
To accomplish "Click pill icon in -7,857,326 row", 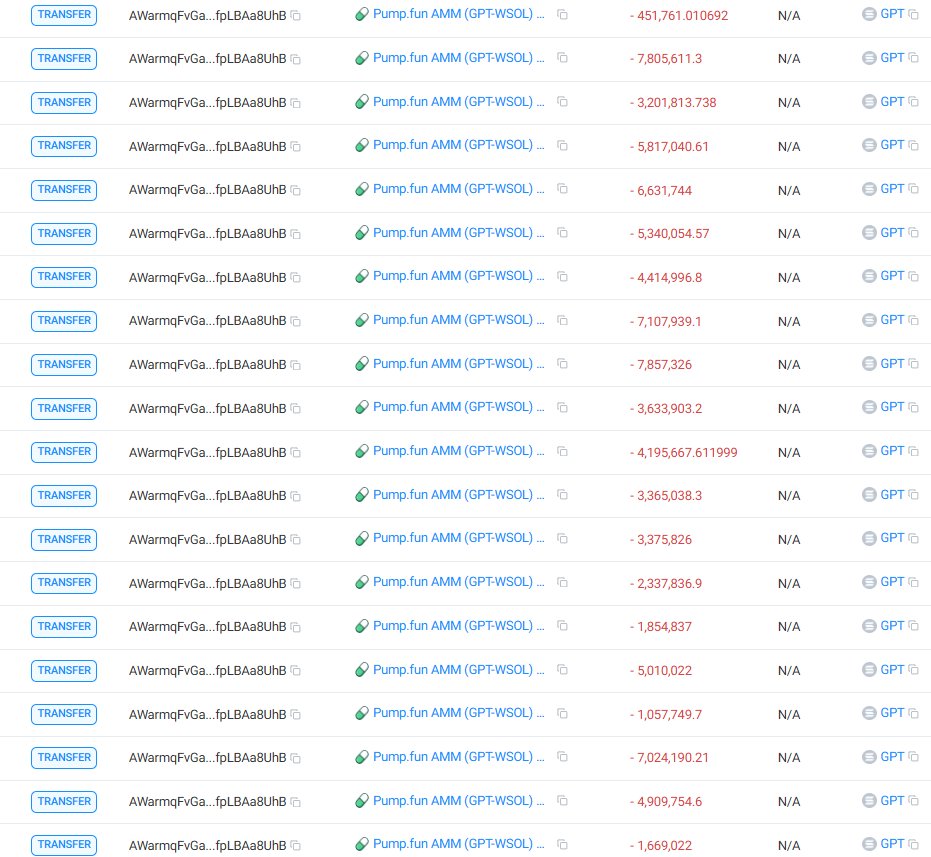I will 362,364.
